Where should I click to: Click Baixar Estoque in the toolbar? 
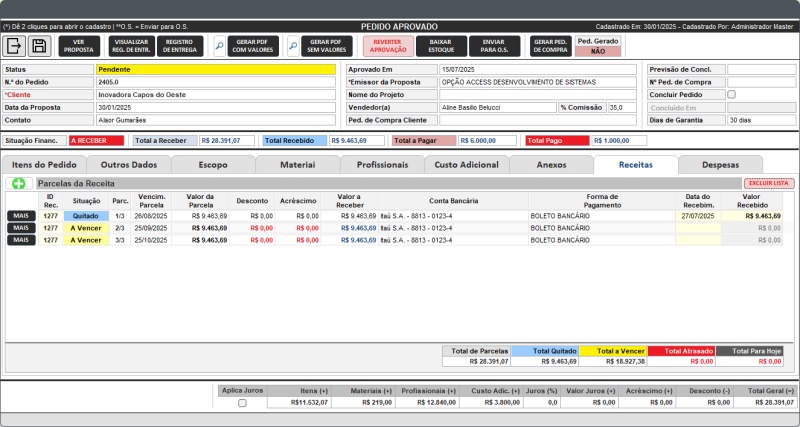(441, 46)
